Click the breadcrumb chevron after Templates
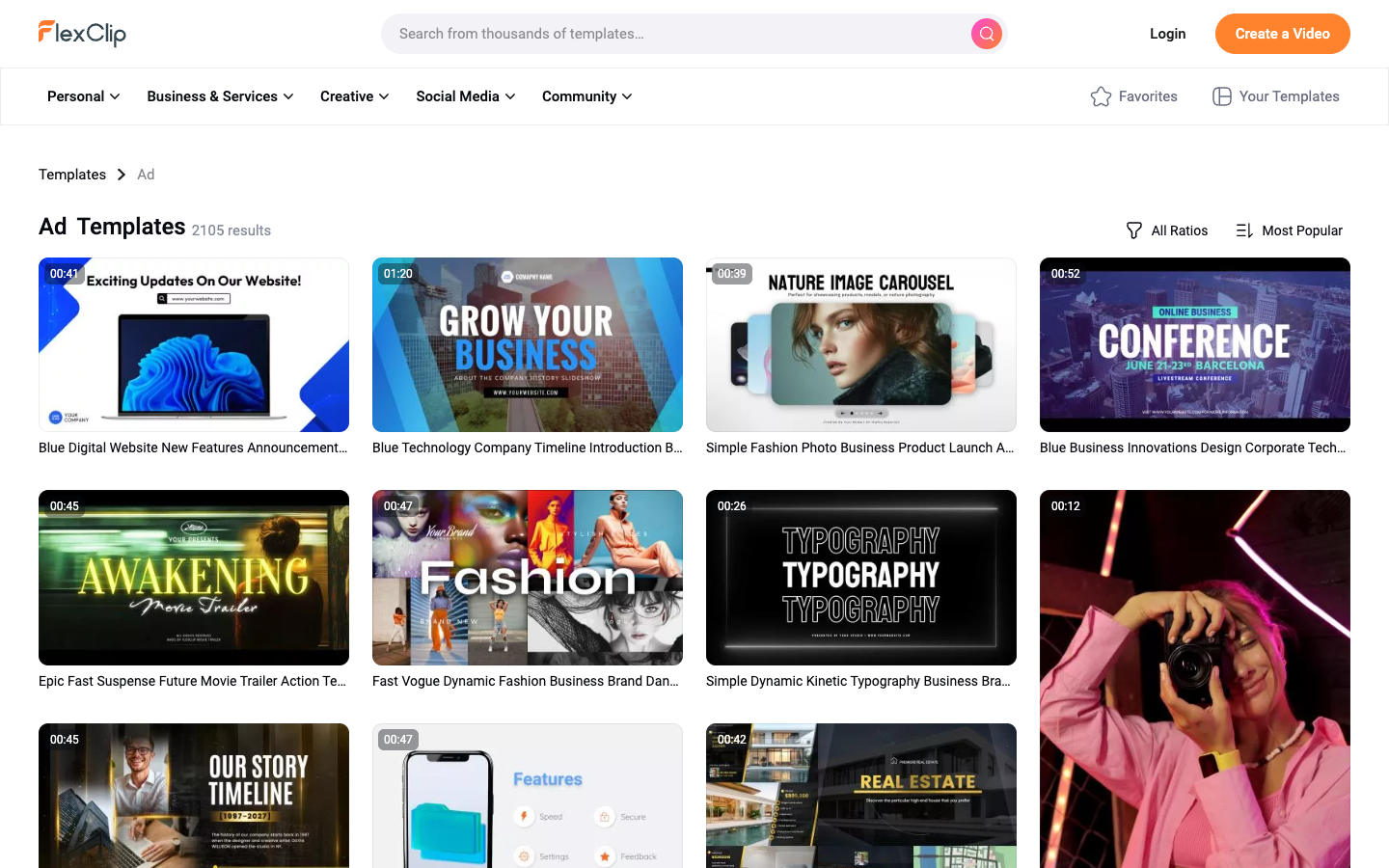Screen dimensions: 1389x868 (122, 175)
